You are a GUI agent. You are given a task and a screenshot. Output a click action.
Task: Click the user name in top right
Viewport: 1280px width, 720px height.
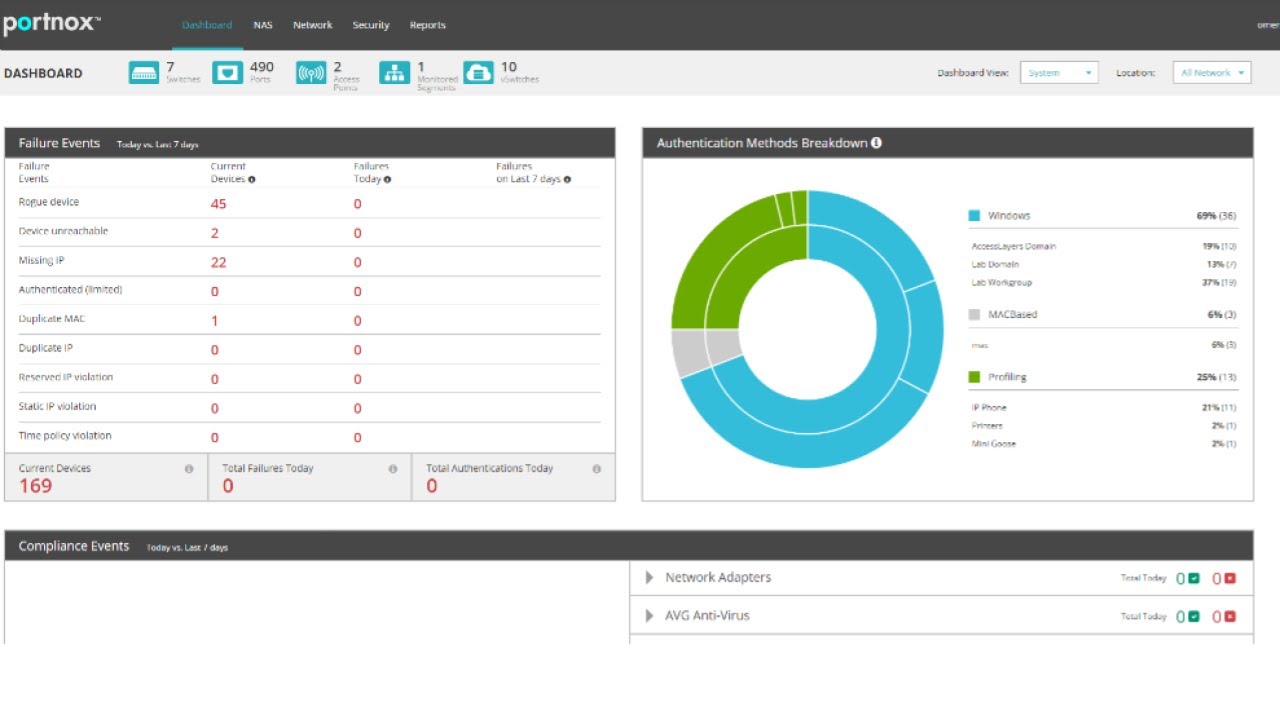tap(1267, 25)
